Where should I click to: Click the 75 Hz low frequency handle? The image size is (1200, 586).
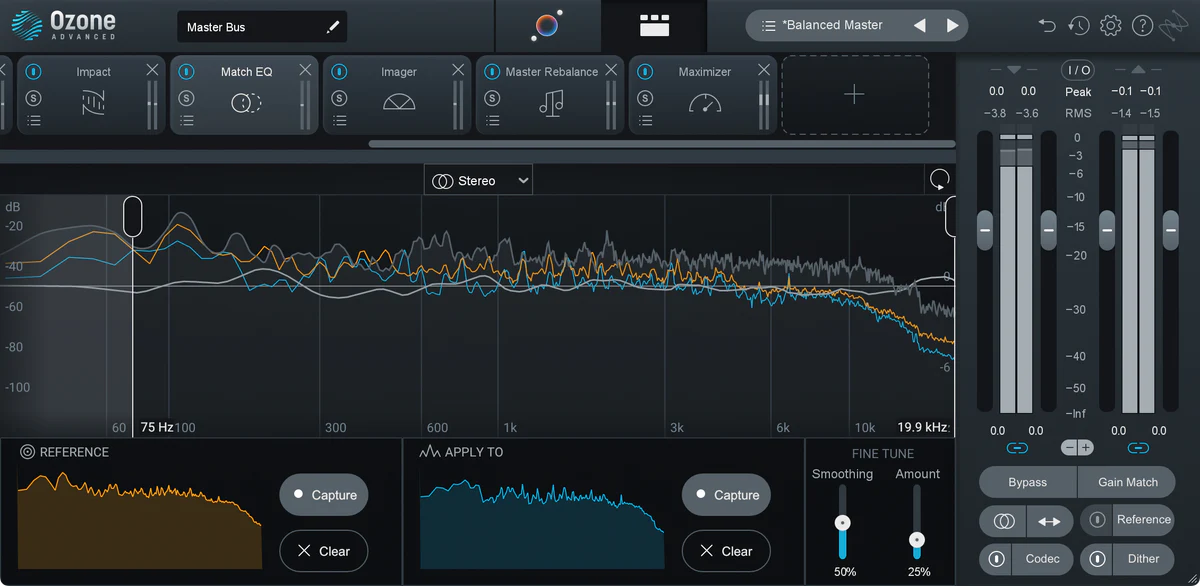click(x=133, y=216)
